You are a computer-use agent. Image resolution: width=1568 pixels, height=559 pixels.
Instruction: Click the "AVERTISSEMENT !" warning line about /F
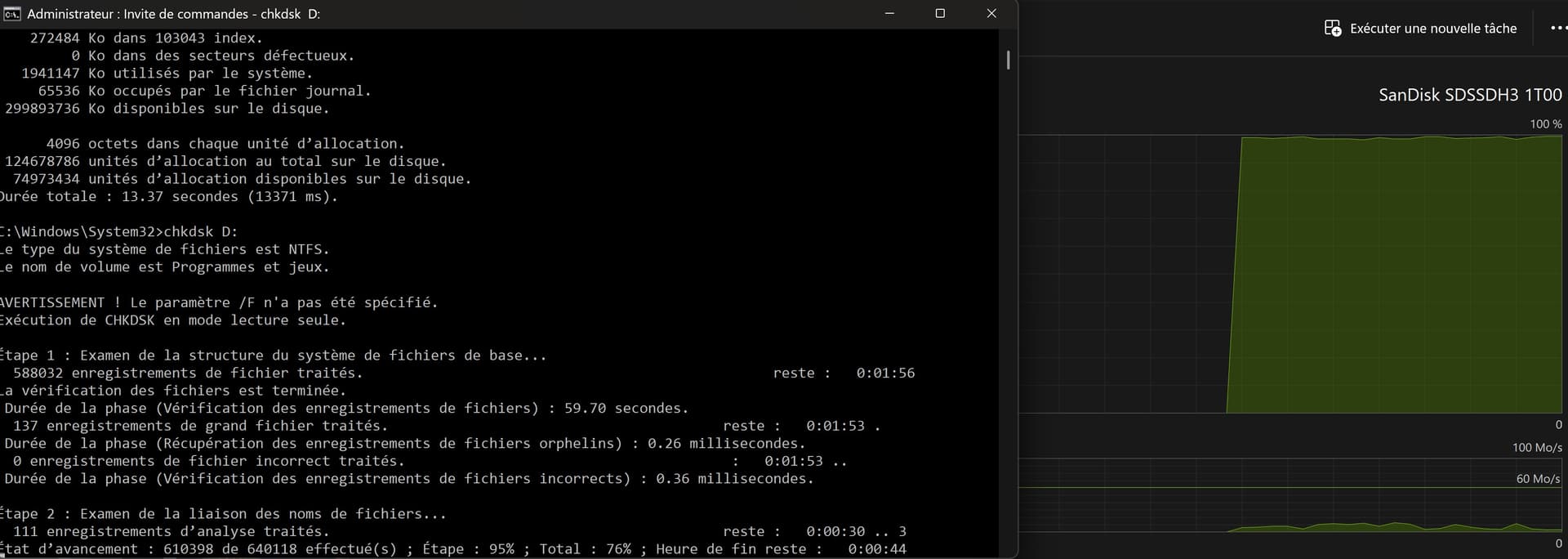[x=219, y=302]
